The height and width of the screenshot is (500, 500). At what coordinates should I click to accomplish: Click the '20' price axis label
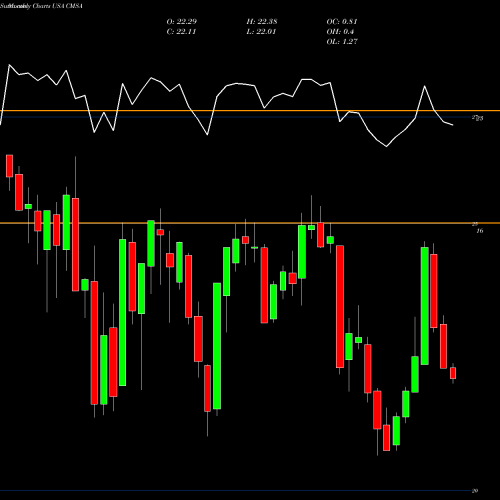tap(475, 491)
